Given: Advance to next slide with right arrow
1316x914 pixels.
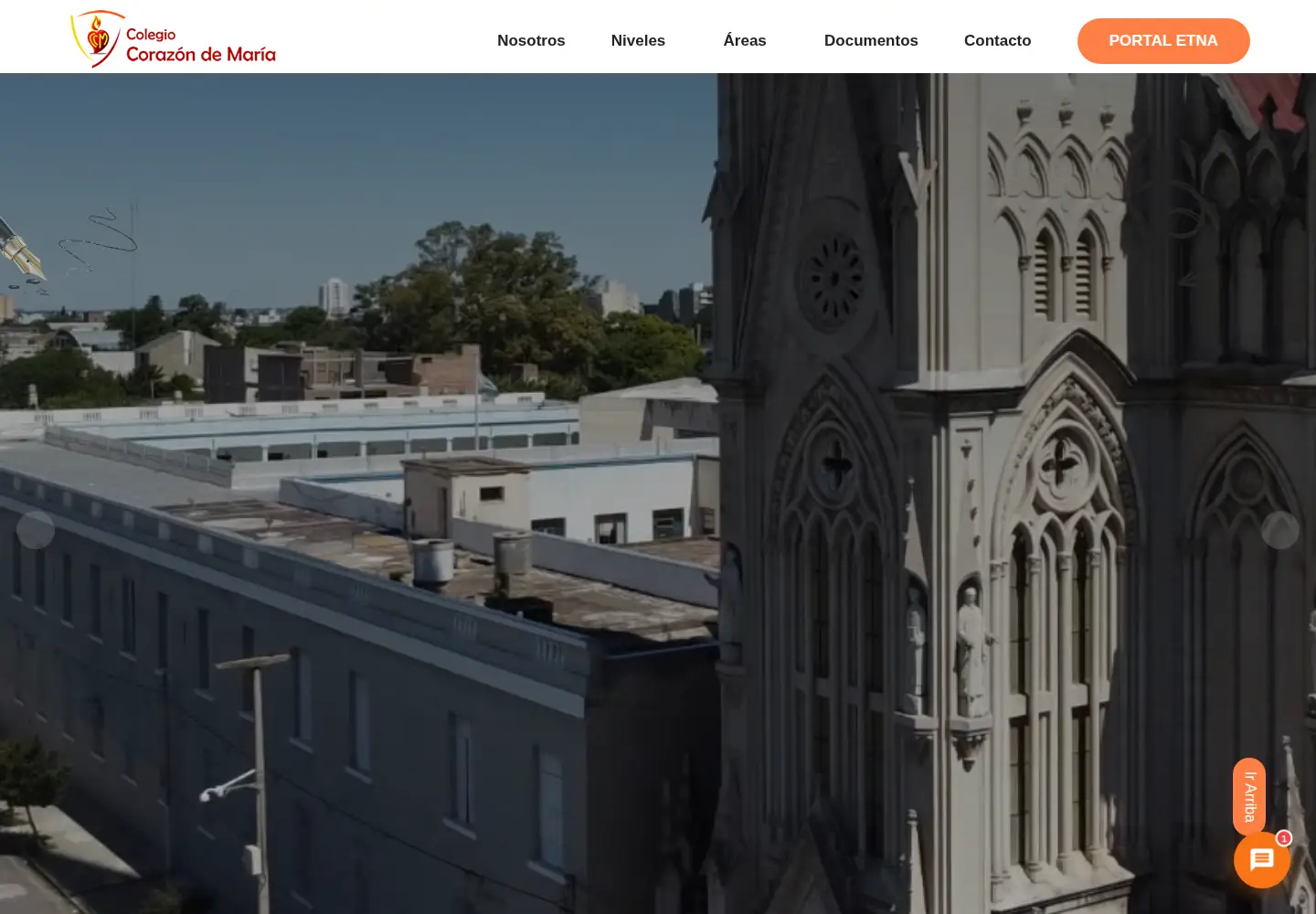Looking at the screenshot, I should [x=1280, y=530].
